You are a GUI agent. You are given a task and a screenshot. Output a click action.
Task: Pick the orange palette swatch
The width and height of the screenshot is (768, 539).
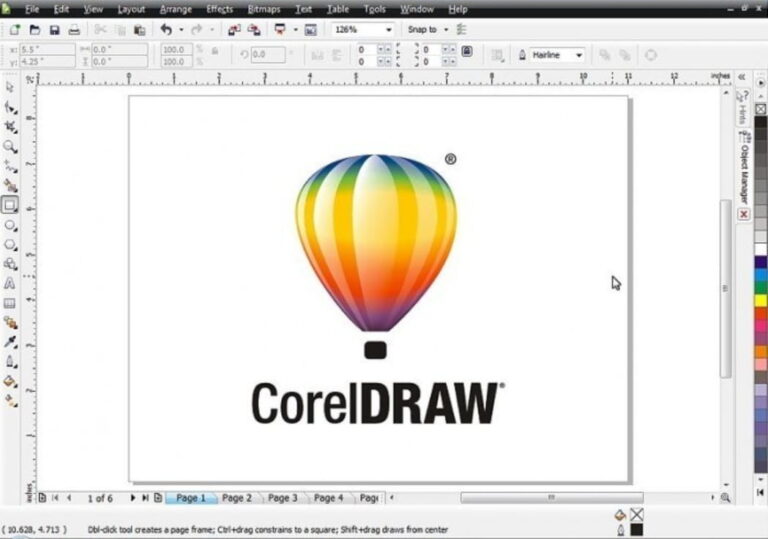761,351
